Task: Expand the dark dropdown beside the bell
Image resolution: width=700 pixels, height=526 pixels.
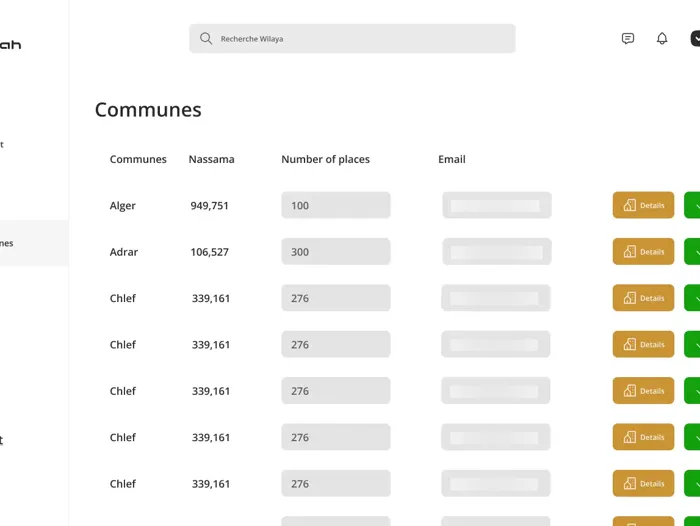Action: [695, 39]
